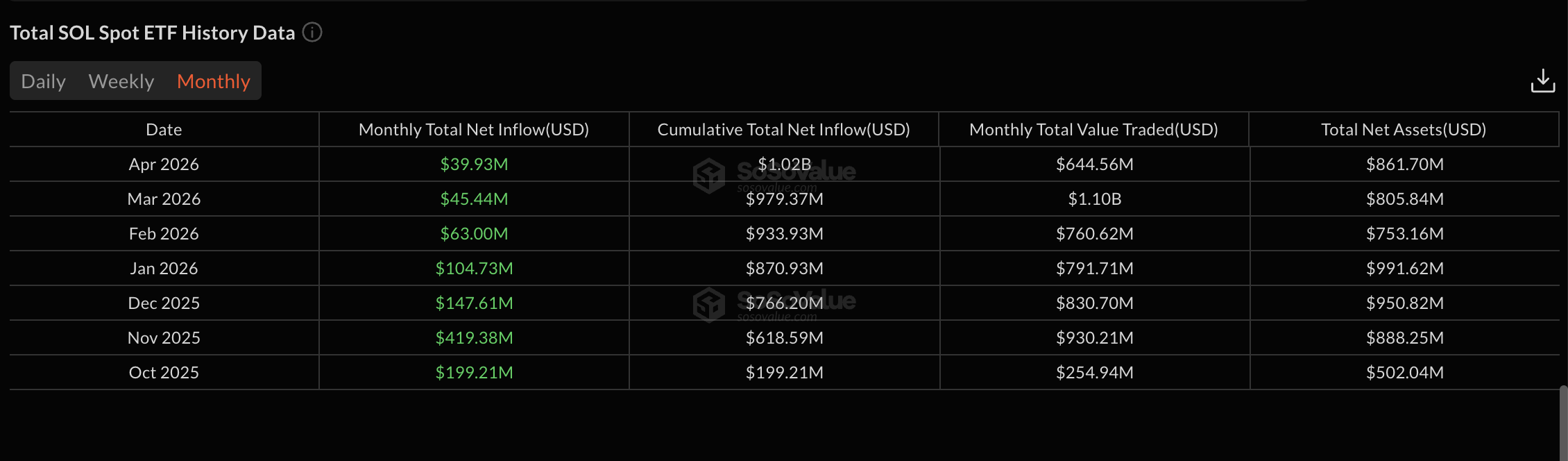Click the $104.73M inflow value
Image resolution: width=1568 pixels, height=461 pixels.
tap(474, 268)
